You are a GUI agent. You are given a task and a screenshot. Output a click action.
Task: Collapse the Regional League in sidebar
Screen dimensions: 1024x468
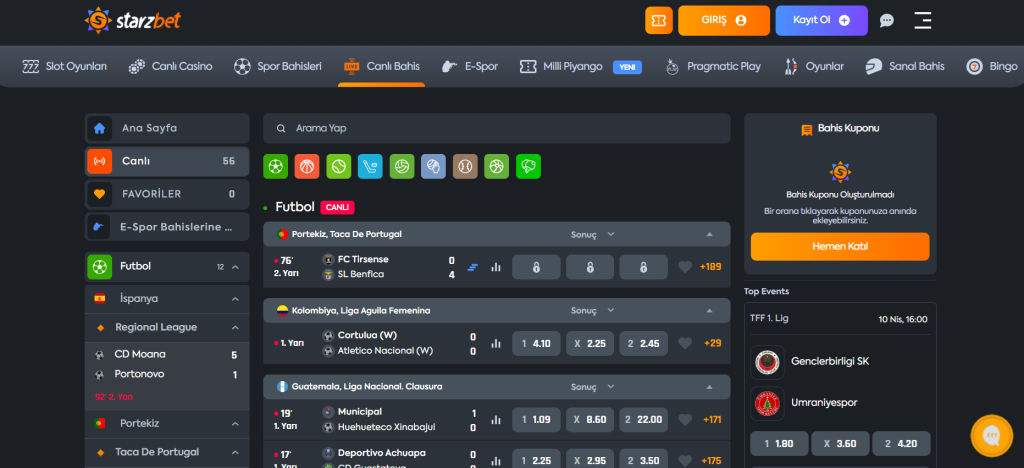[x=235, y=328]
